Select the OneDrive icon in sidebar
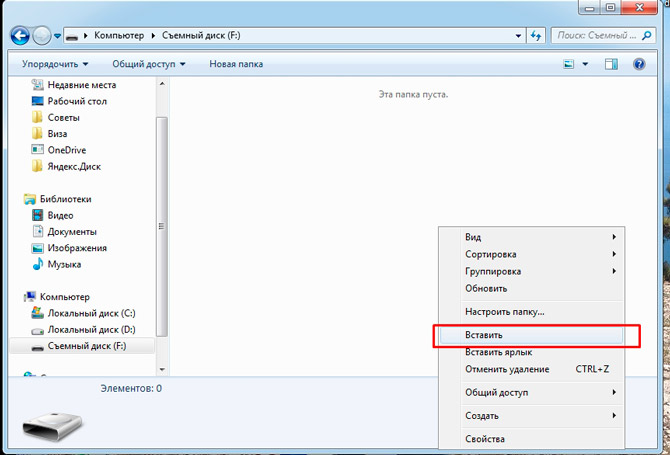 pos(38,150)
